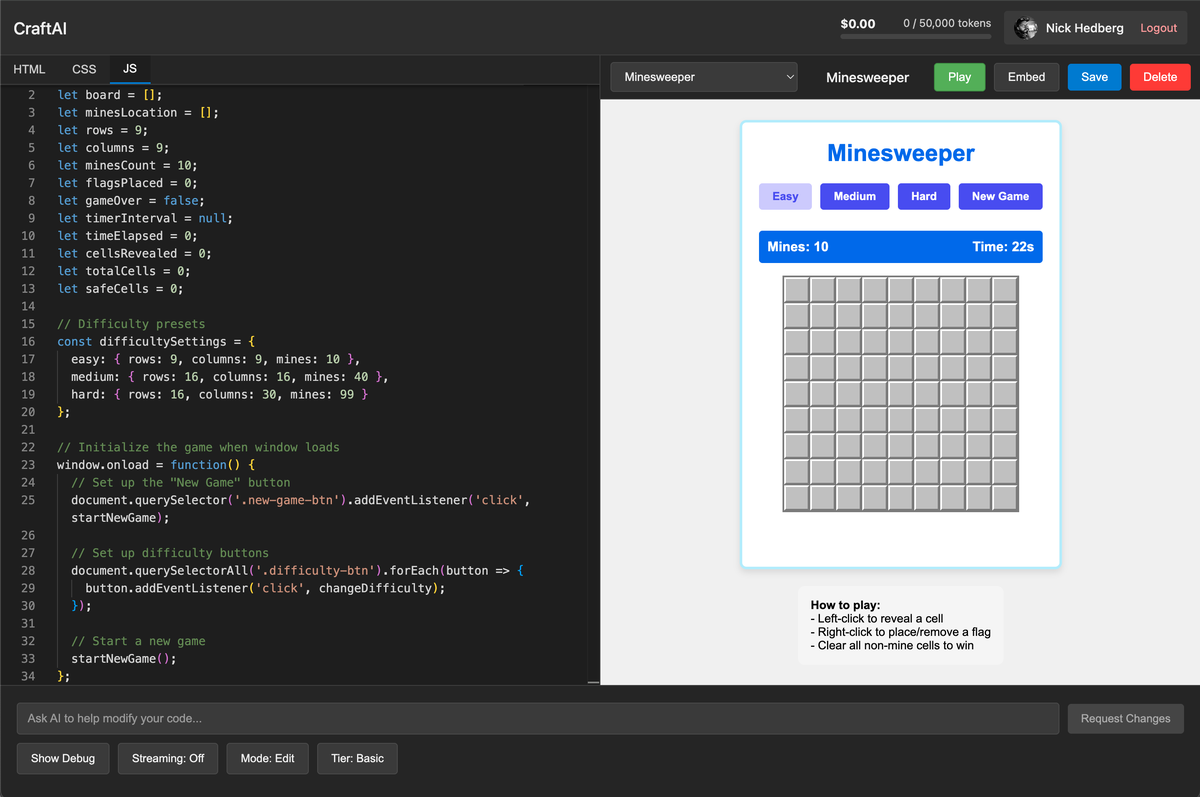The width and height of the screenshot is (1200, 797).
Task: Select the JS tab
Action: [x=130, y=69]
